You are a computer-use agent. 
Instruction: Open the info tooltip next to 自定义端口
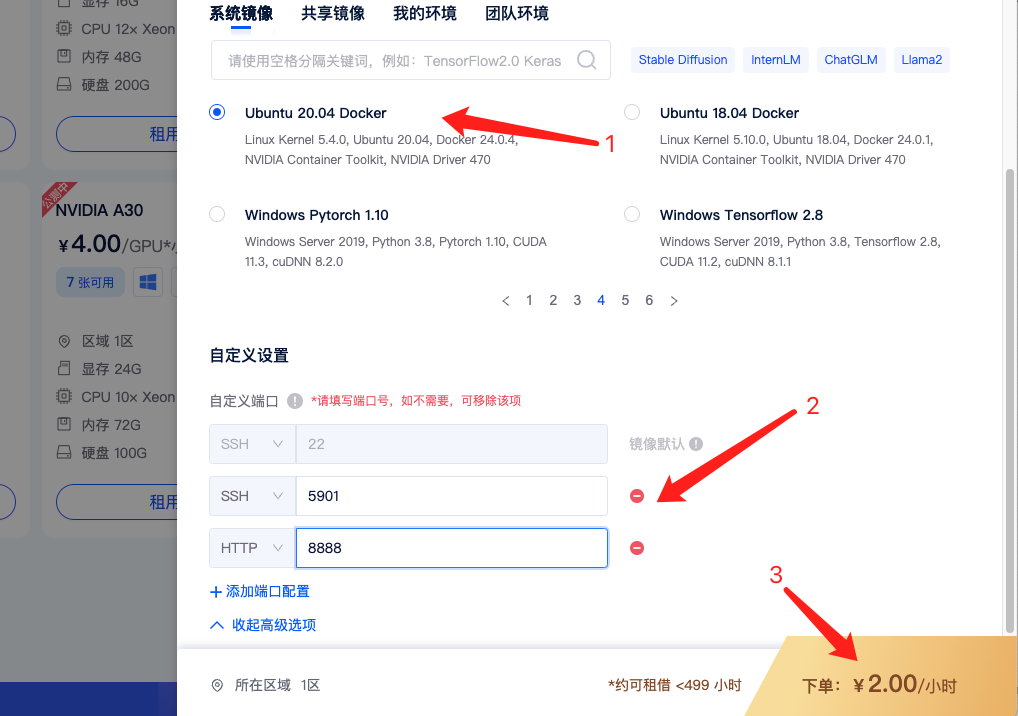(x=294, y=400)
